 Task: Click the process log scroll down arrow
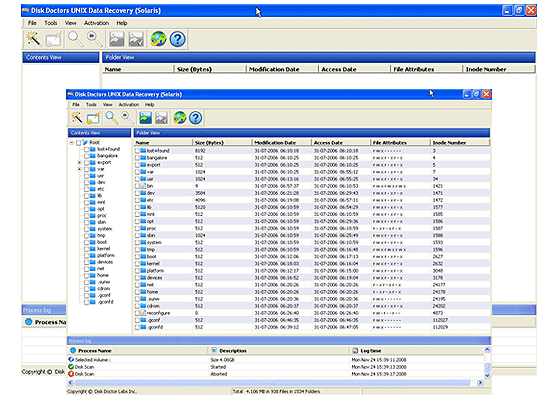click(x=487, y=375)
